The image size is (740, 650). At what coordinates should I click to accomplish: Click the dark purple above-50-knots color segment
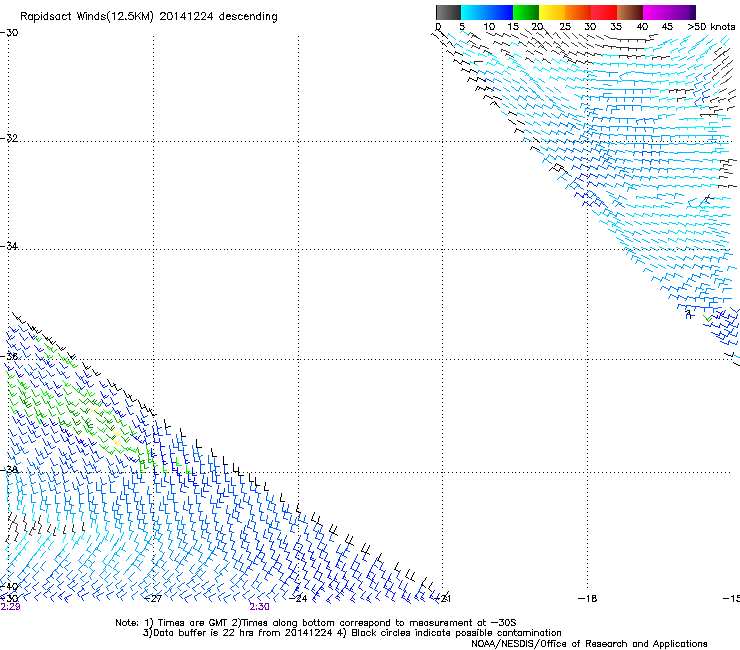tap(693, 12)
